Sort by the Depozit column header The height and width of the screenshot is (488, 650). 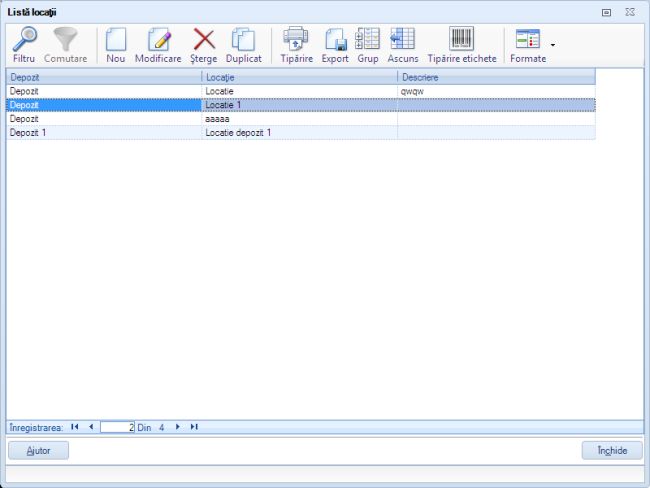coord(104,77)
